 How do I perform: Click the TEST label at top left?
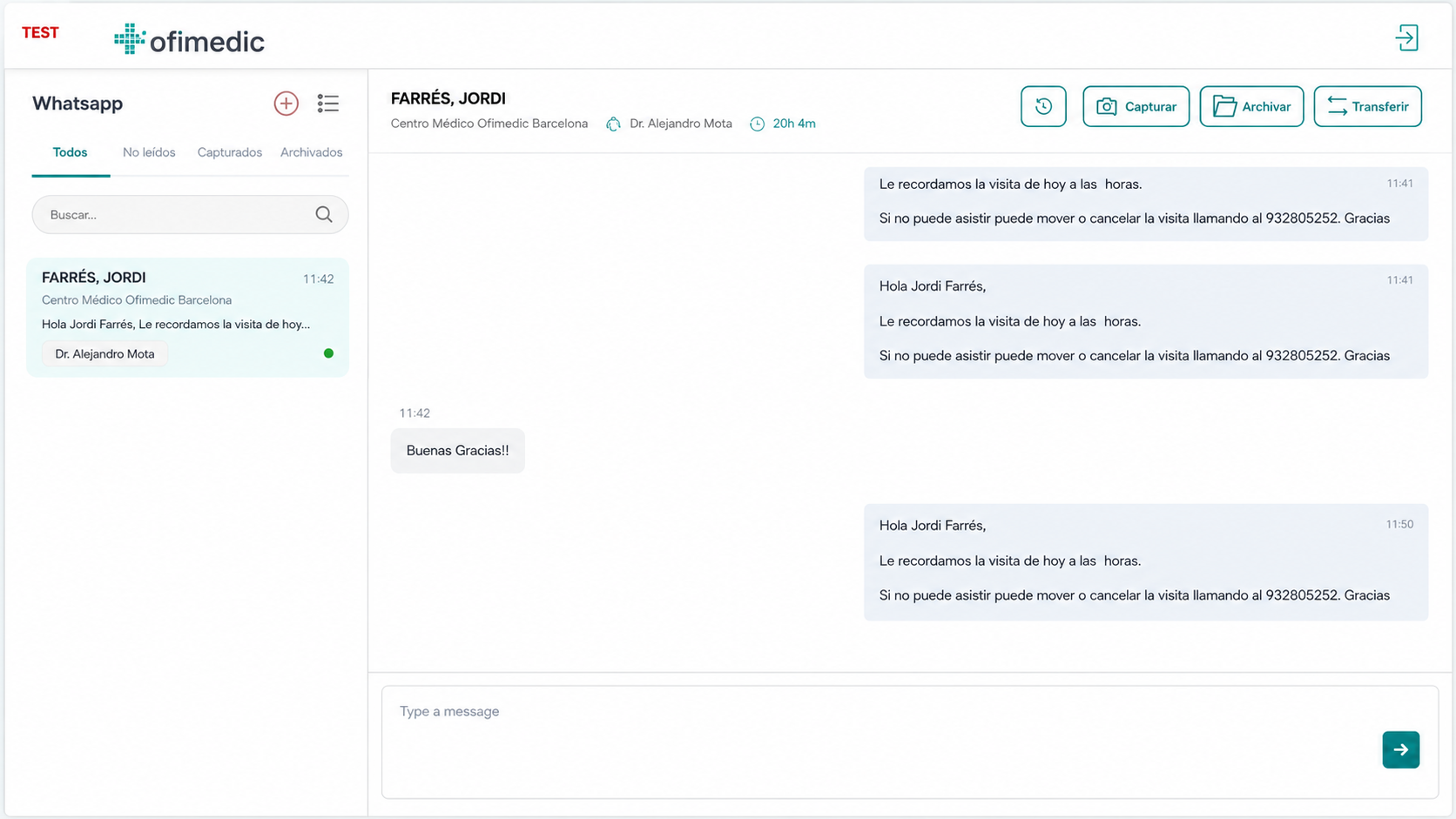40,33
